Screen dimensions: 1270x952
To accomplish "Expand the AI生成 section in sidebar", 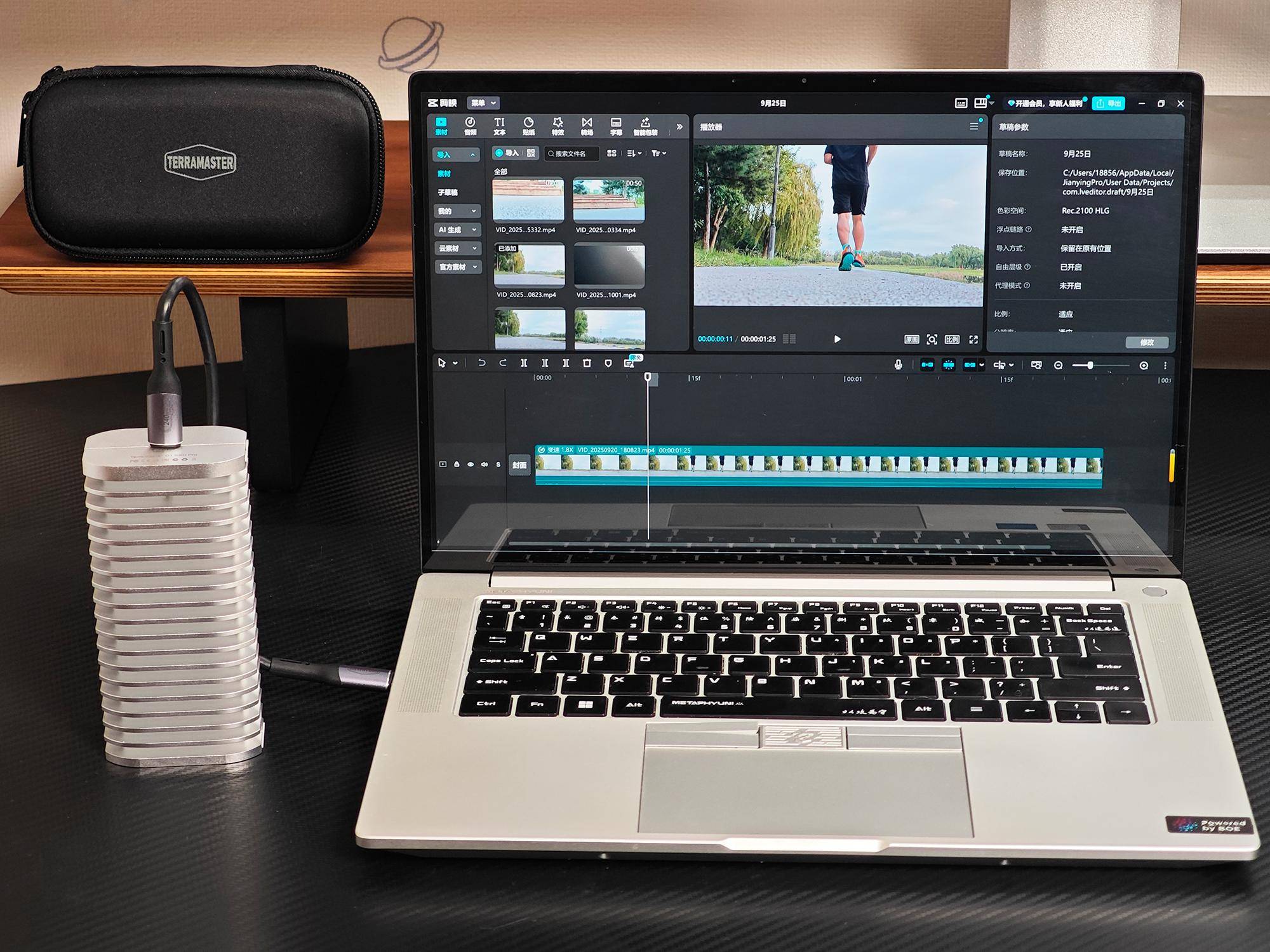I will coord(457,230).
